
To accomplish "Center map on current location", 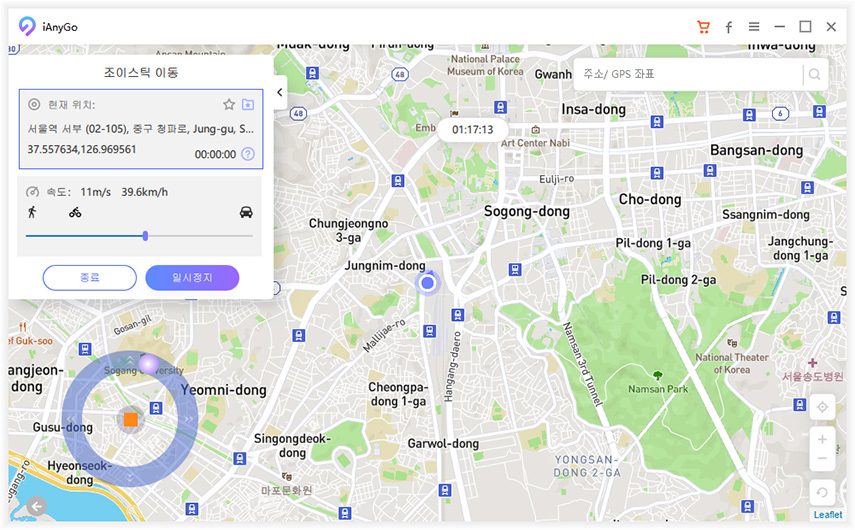I will coord(822,407).
